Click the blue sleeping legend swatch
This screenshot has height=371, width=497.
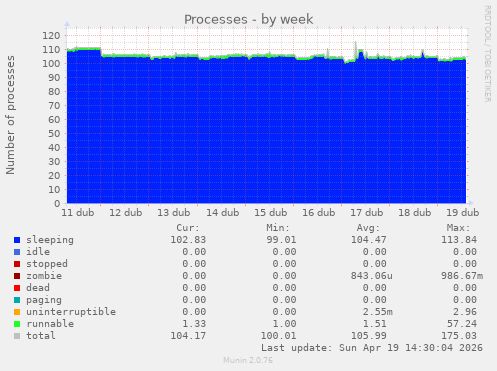coord(17,240)
